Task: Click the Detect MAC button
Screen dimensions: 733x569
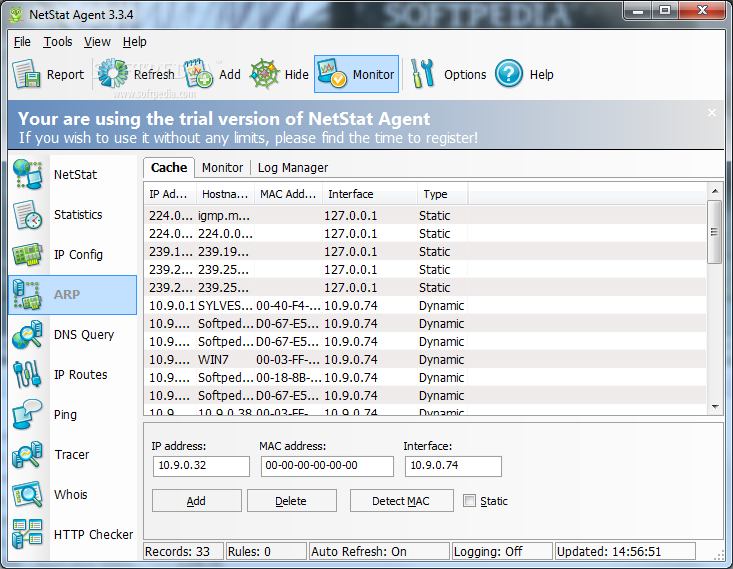Action: click(x=402, y=501)
